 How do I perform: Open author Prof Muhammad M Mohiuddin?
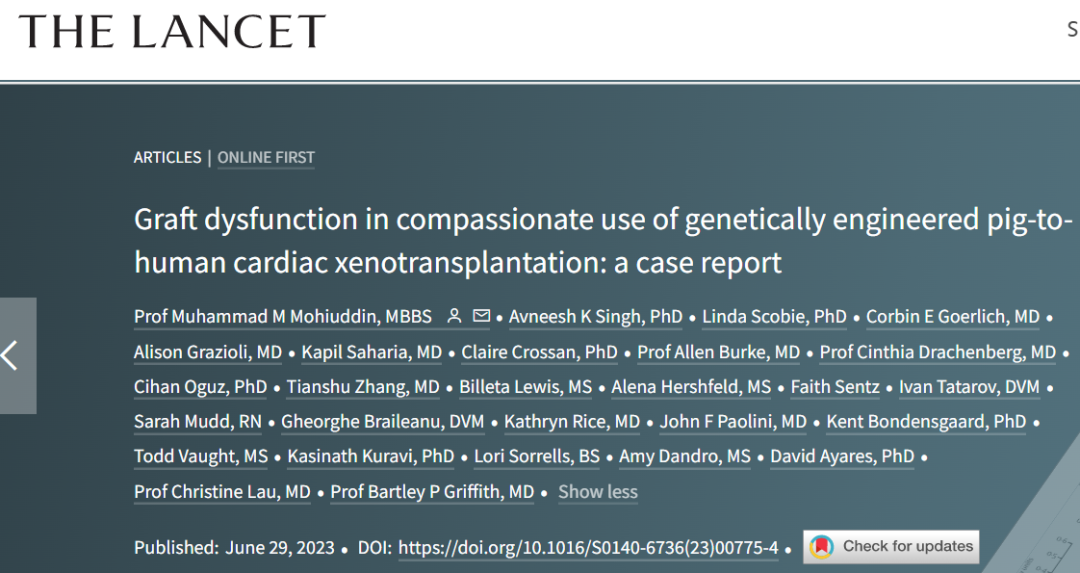coord(282,317)
